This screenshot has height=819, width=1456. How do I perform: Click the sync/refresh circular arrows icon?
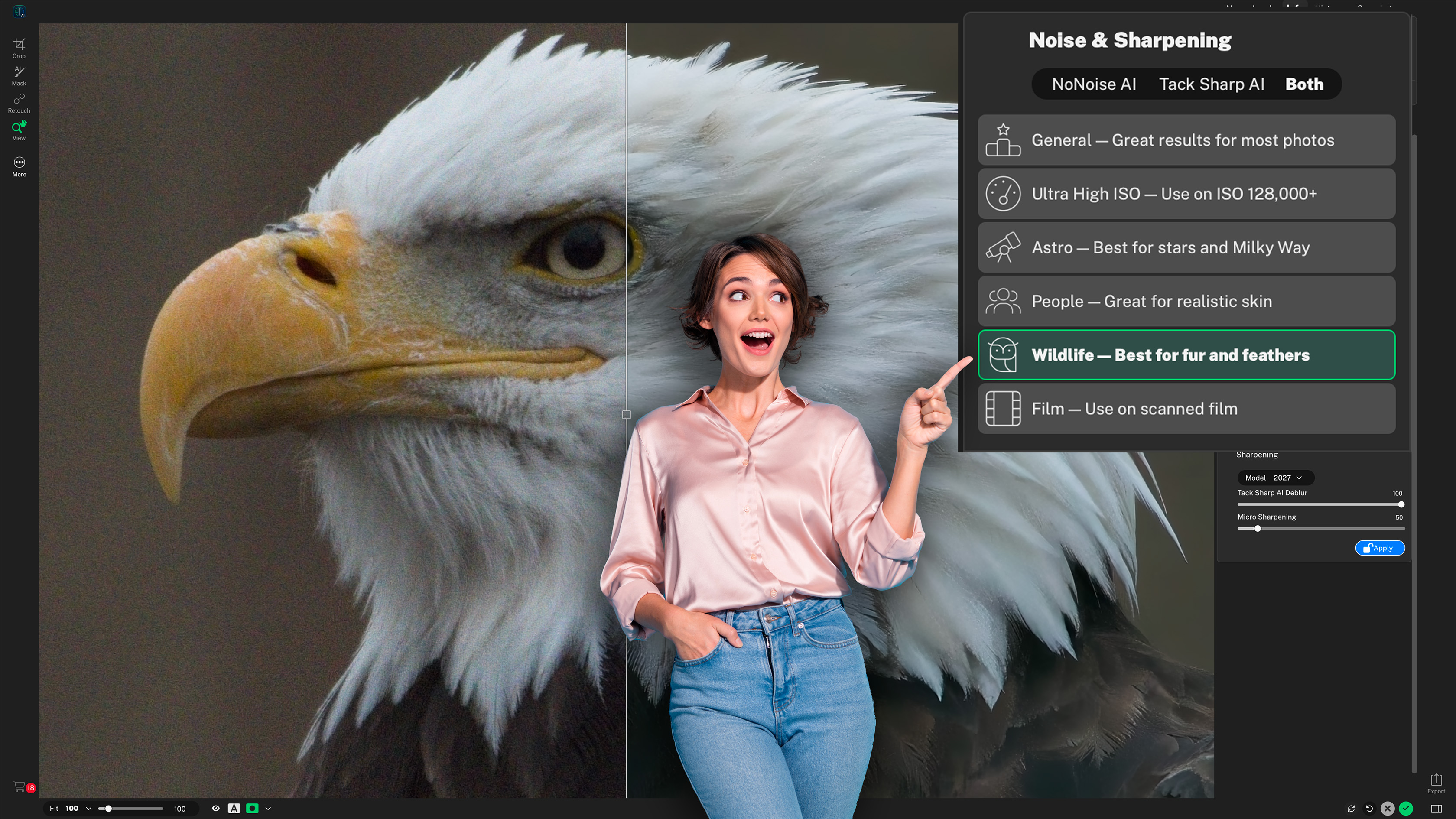tap(1351, 808)
